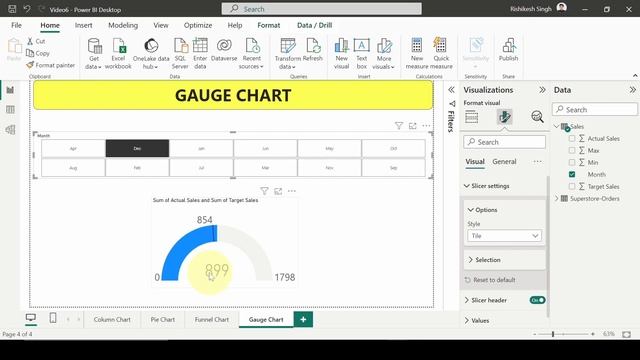The image size is (640, 360).
Task: Check the Max field
Action: [x=572, y=150]
